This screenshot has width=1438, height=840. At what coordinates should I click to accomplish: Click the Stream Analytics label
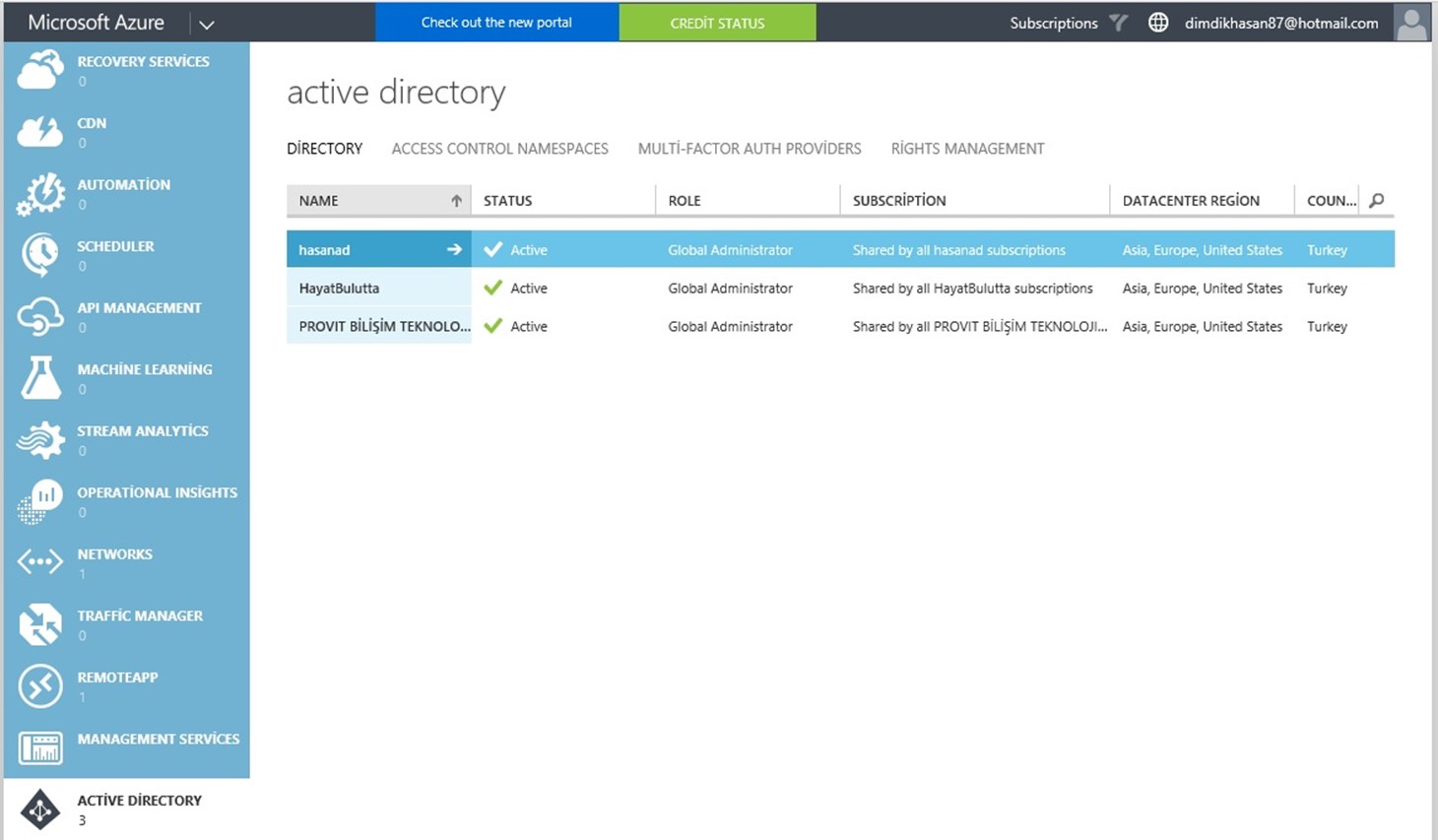[143, 430]
